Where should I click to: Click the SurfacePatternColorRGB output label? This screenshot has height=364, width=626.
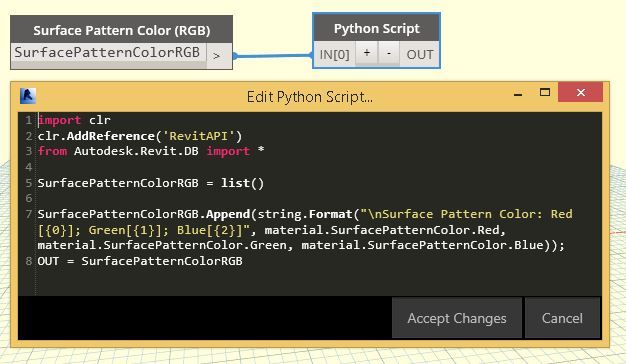(107, 52)
